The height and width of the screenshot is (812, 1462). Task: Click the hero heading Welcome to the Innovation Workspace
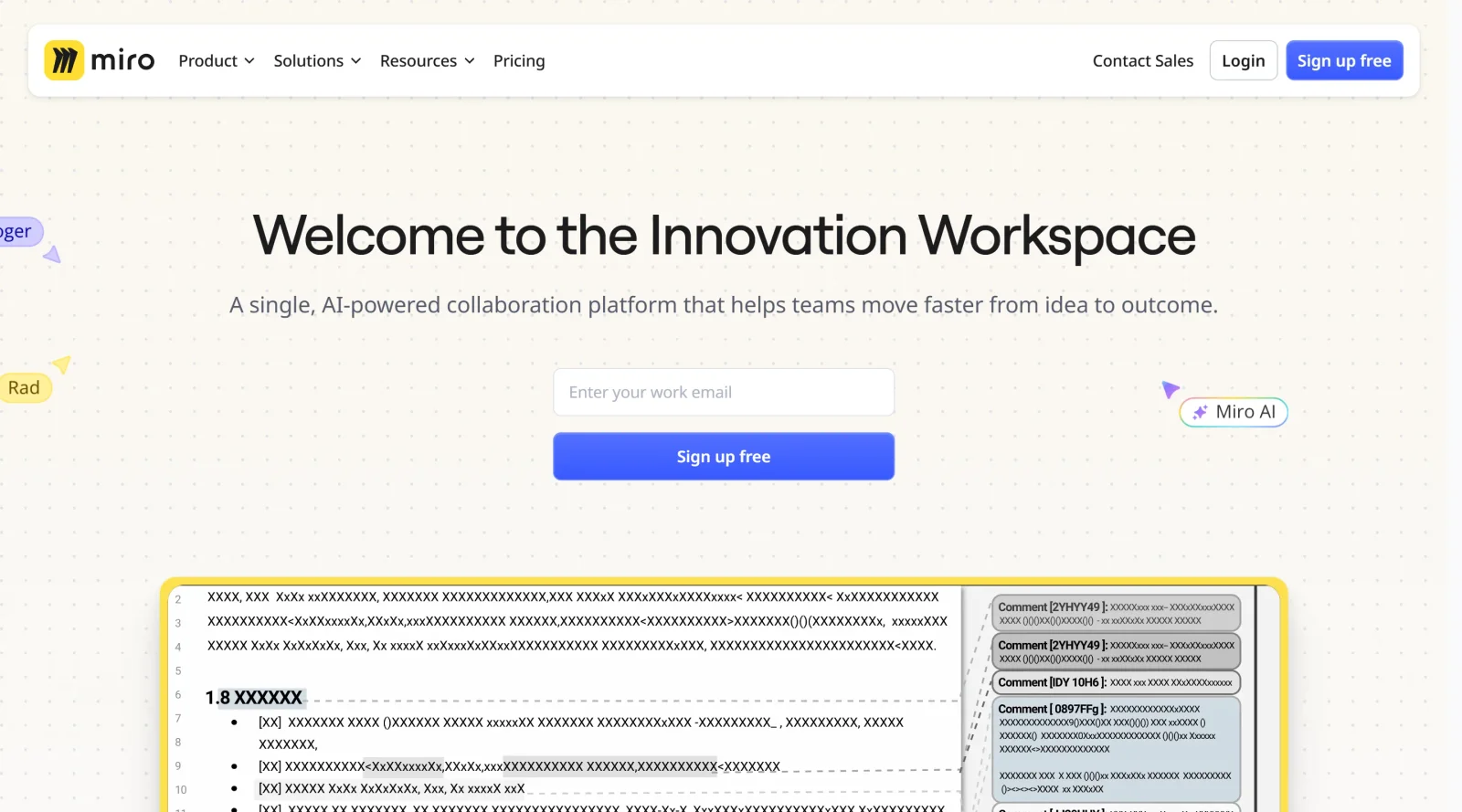724,236
